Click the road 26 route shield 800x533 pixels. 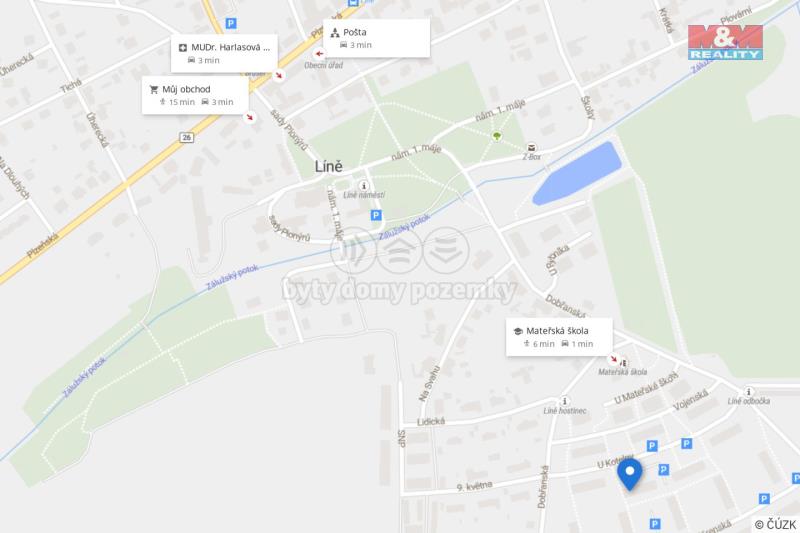coord(187,137)
